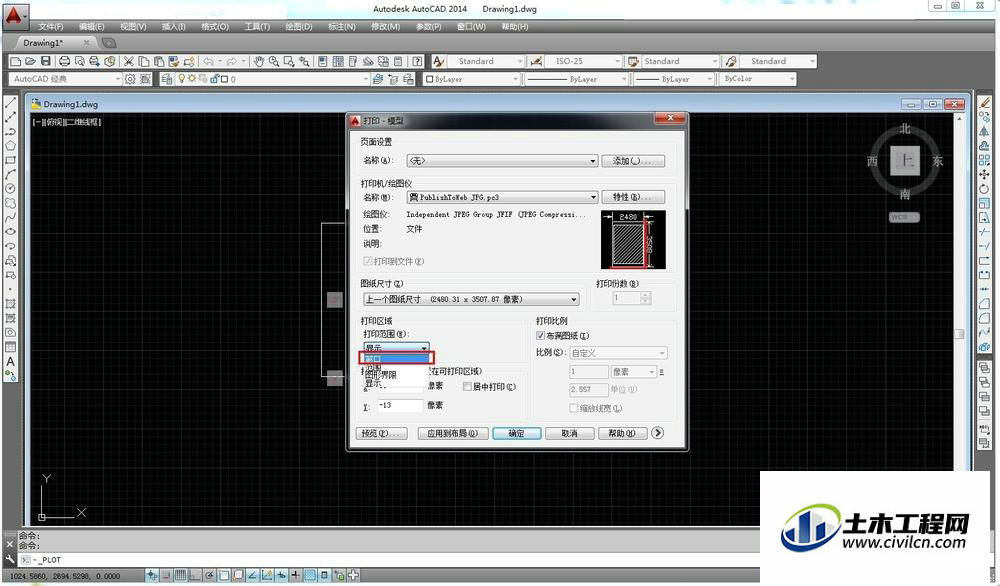Toggle Object Snap in status bar

[224, 575]
